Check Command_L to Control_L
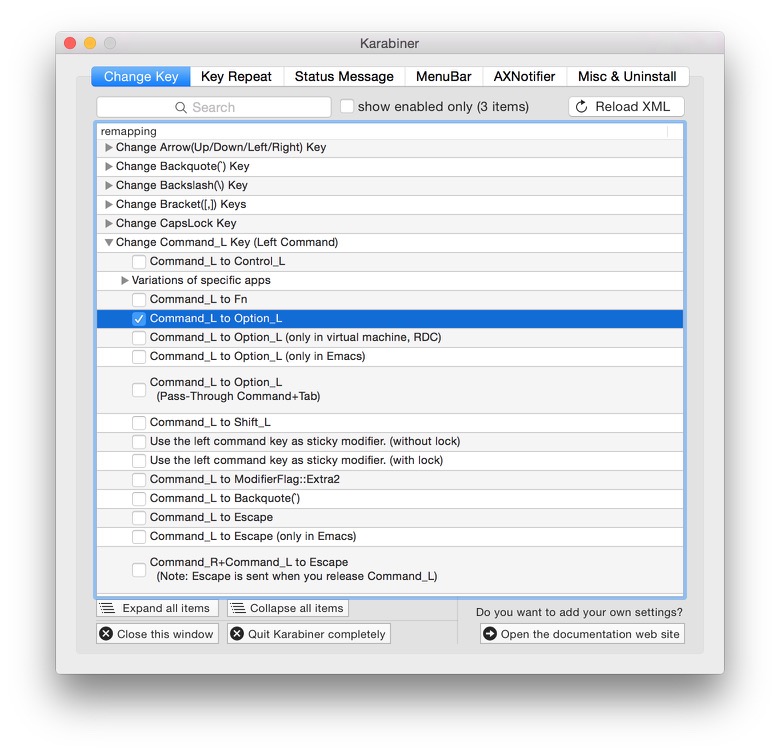 point(139,261)
